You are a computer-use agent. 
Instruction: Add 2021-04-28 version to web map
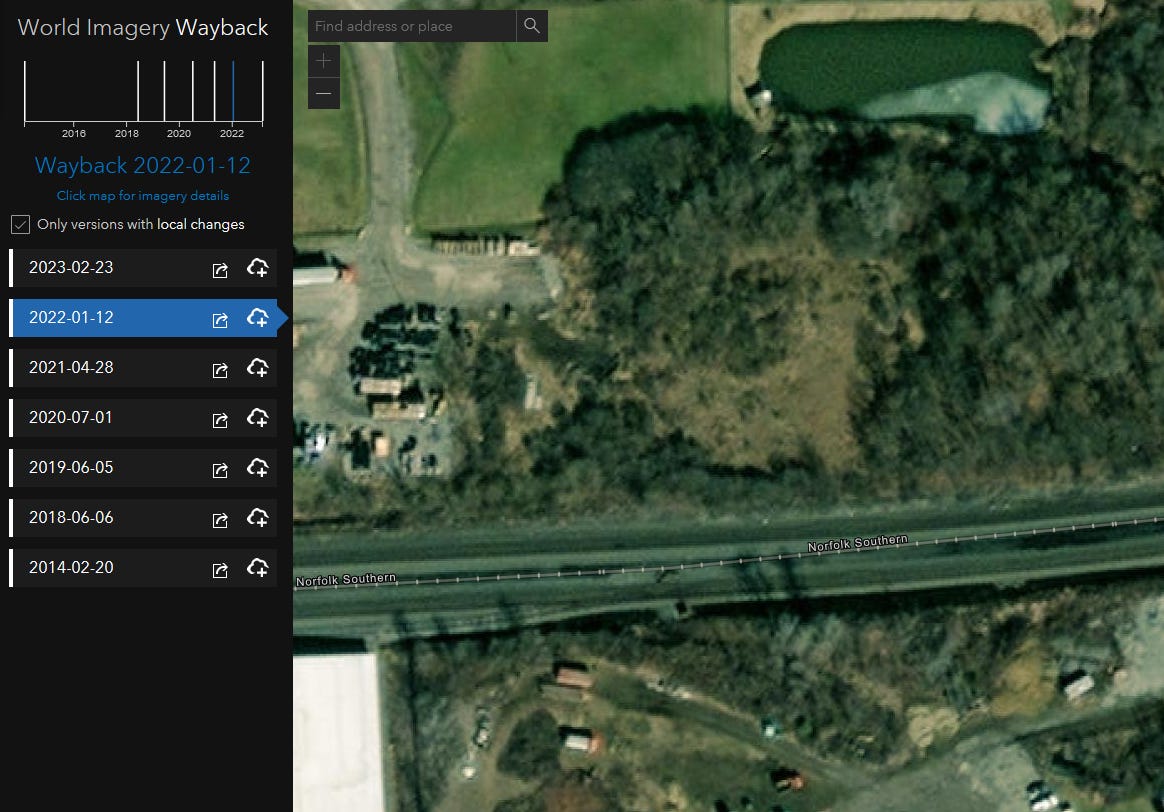pos(258,367)
